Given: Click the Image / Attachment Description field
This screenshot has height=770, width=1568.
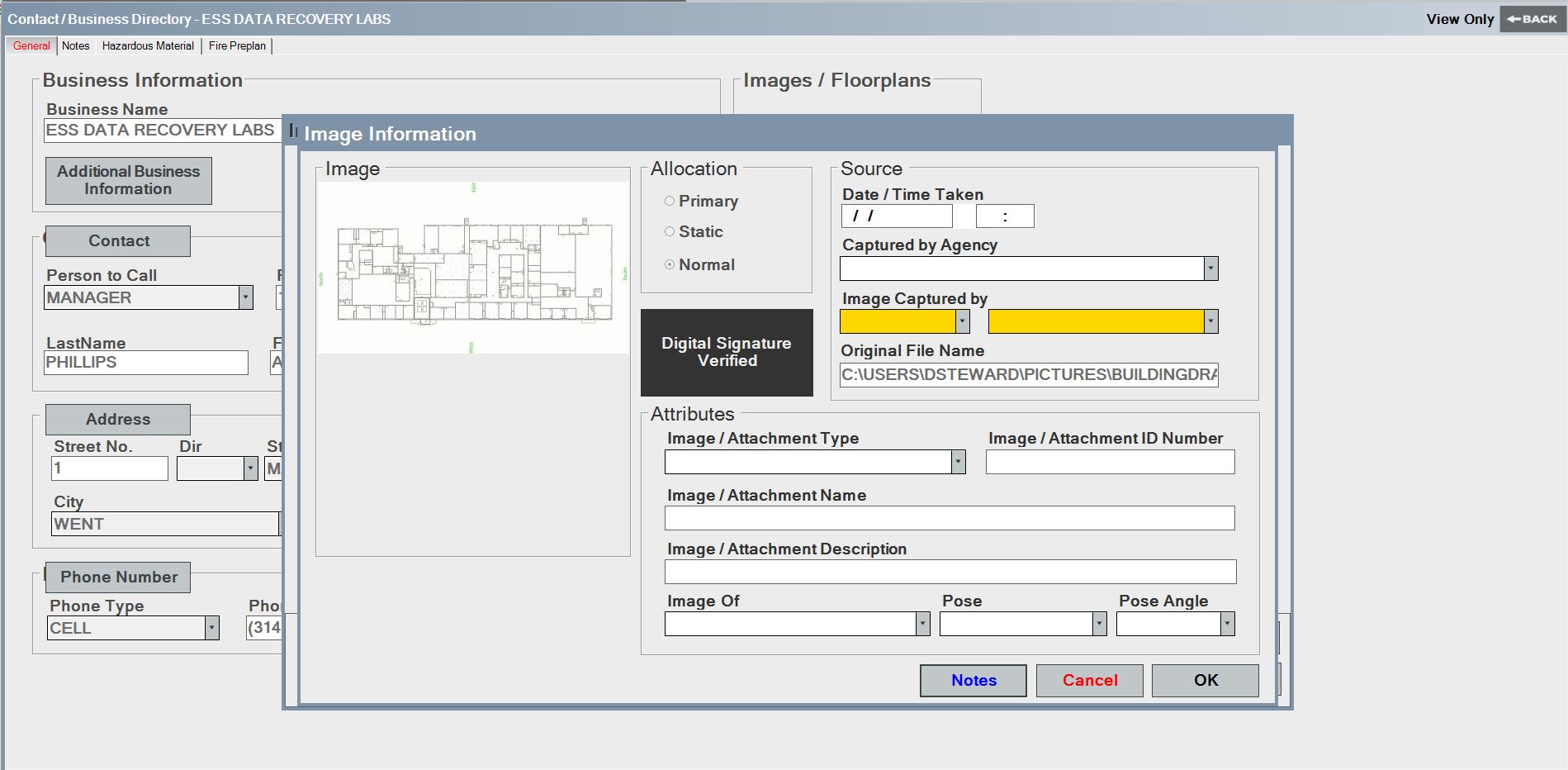Looking at the screenshot, I should coord(950,572).
